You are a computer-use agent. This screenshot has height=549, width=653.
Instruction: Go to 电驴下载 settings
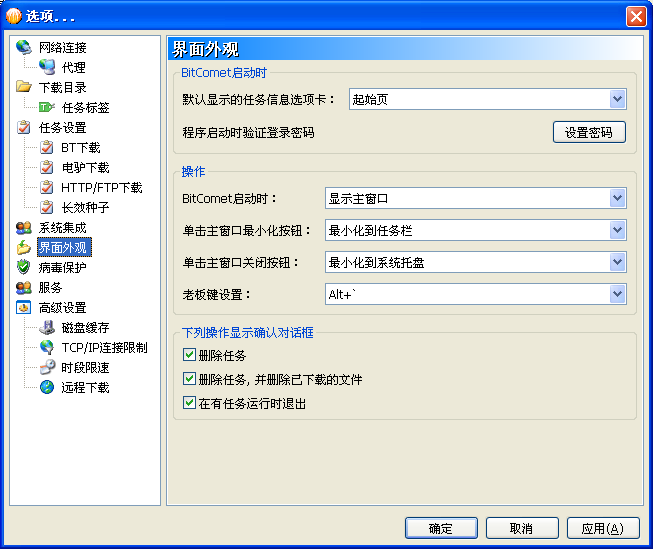click(85, 167)
